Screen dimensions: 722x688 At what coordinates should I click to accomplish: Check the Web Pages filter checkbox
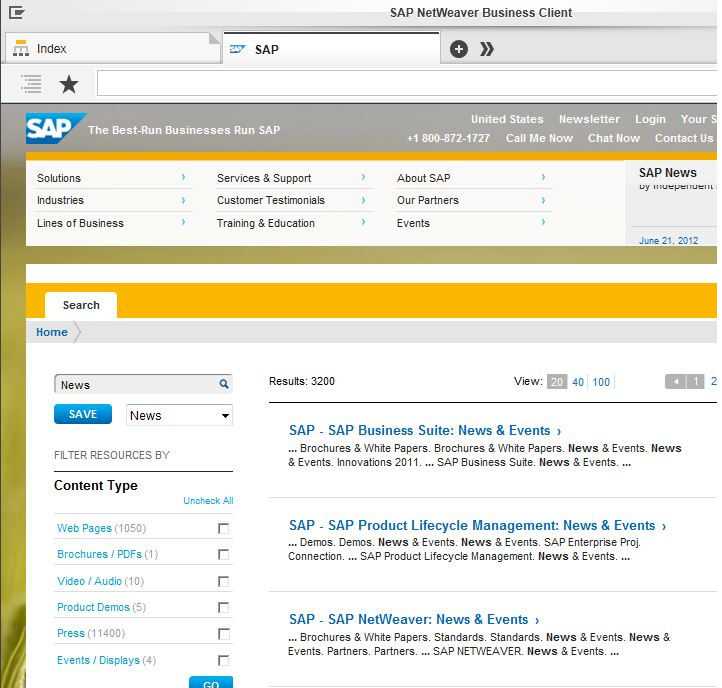(x=223, y=528)
